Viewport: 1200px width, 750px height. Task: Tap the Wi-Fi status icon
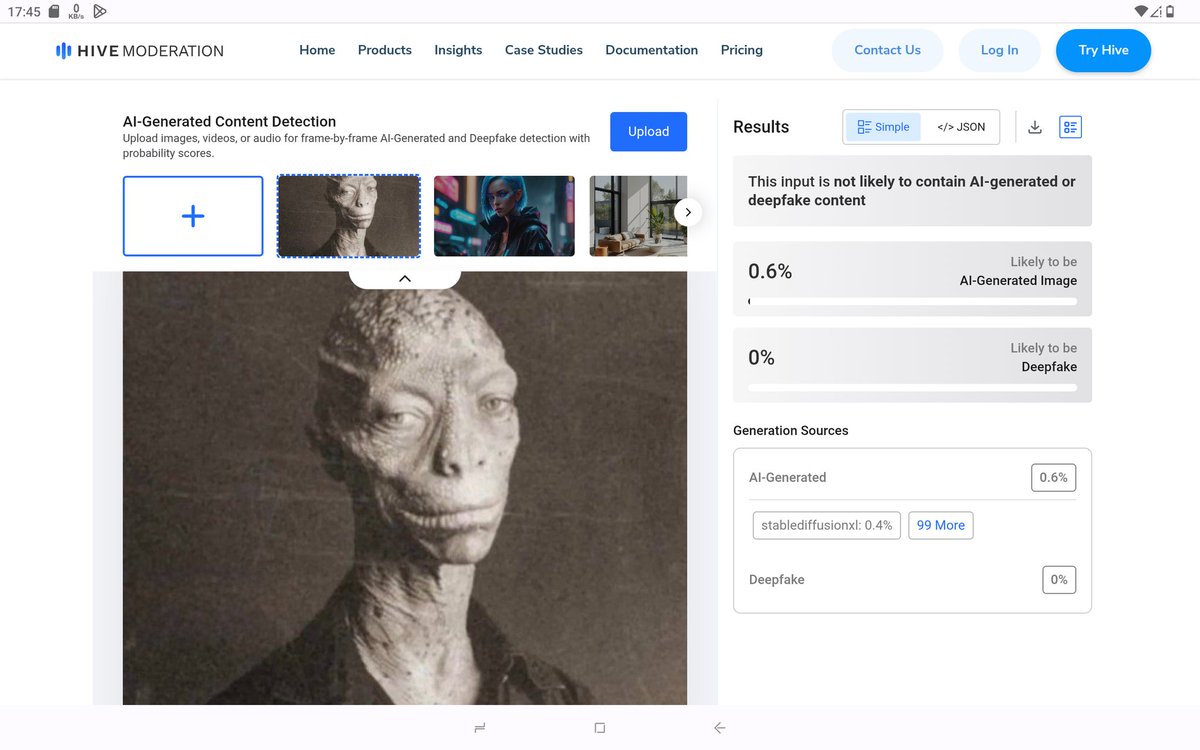(x=1141, y=11)
